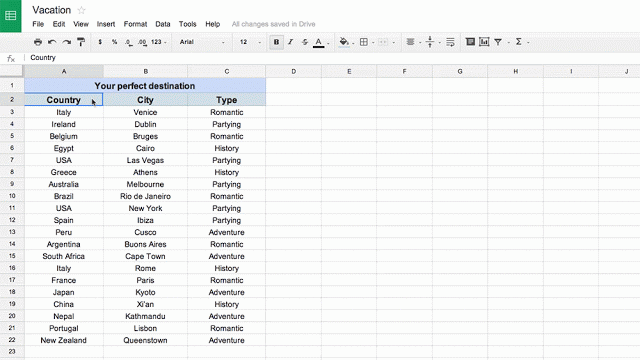Open the Format menu

[135, 24]
